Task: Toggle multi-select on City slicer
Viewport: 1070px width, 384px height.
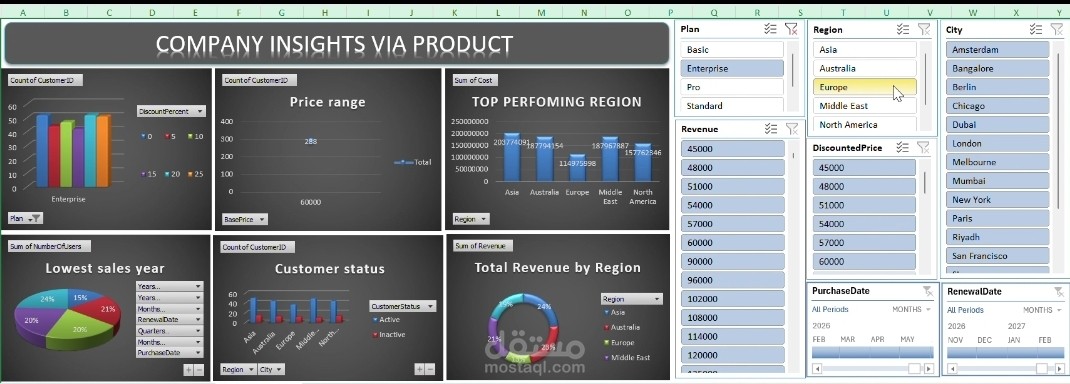Action: [x=1036, y=29]
